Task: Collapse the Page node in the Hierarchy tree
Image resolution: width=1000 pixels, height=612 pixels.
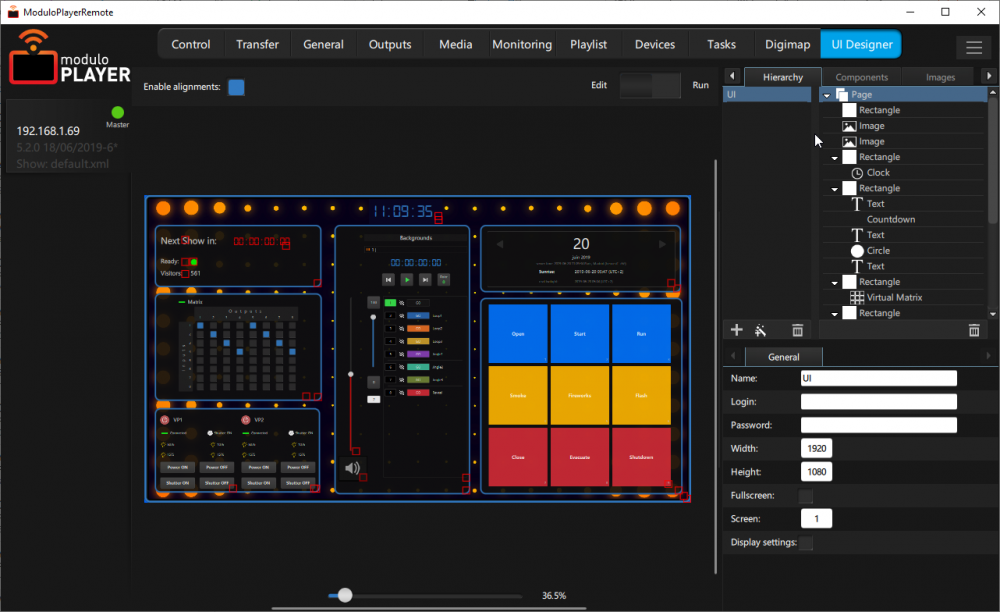Action: [x=826, y=93]
